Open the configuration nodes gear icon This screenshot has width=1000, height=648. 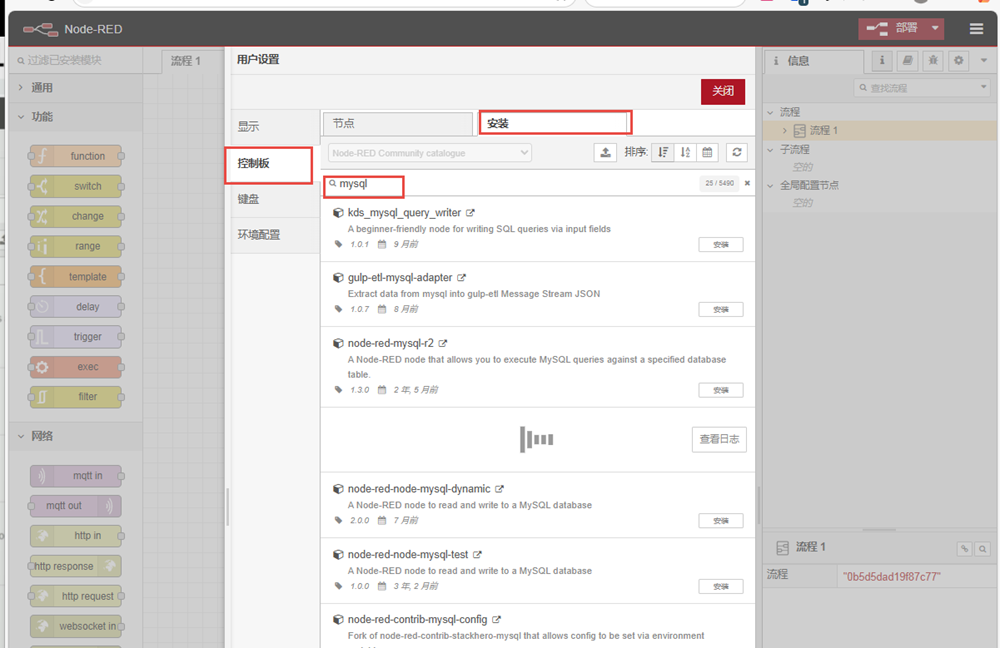(959, 61)
